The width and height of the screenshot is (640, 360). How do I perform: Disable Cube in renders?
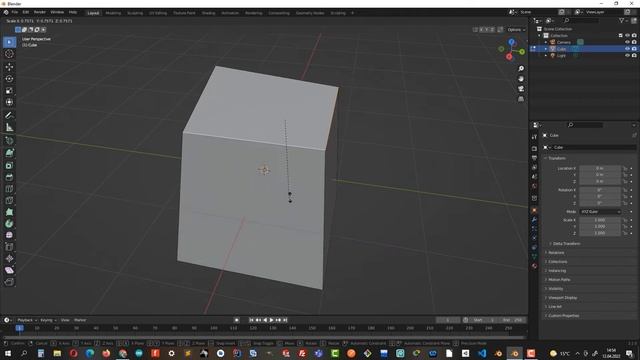634,49
